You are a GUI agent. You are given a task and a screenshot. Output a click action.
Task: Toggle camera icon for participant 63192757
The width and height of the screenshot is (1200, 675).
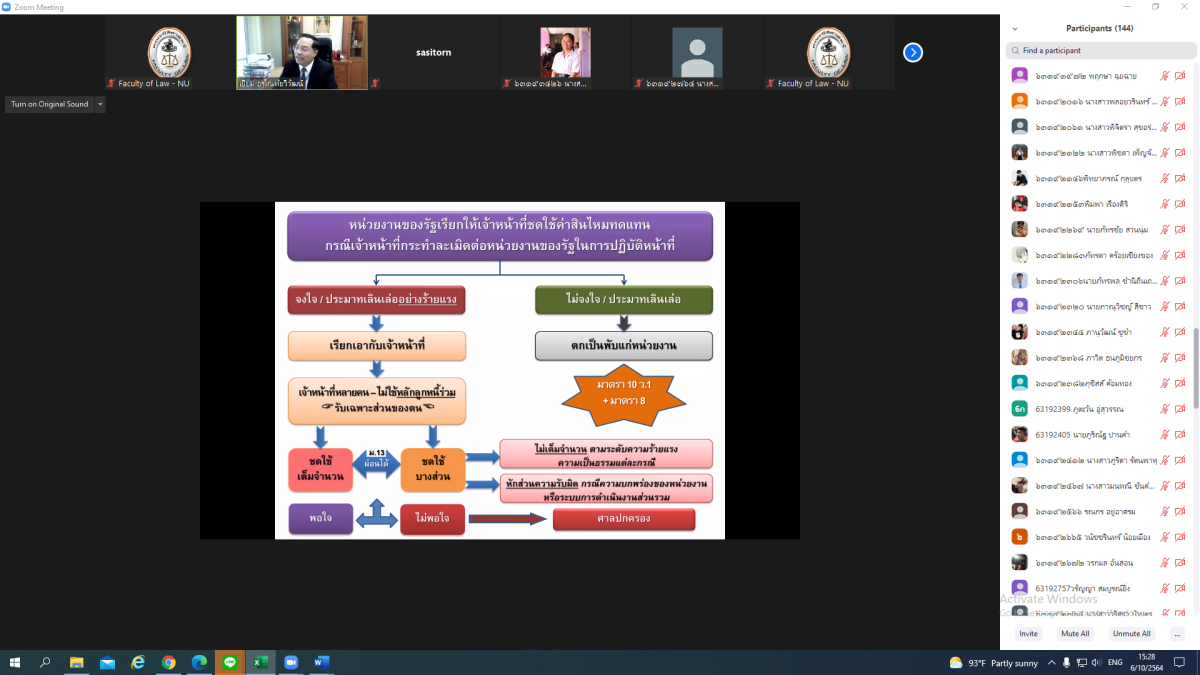pos(1180,588)
